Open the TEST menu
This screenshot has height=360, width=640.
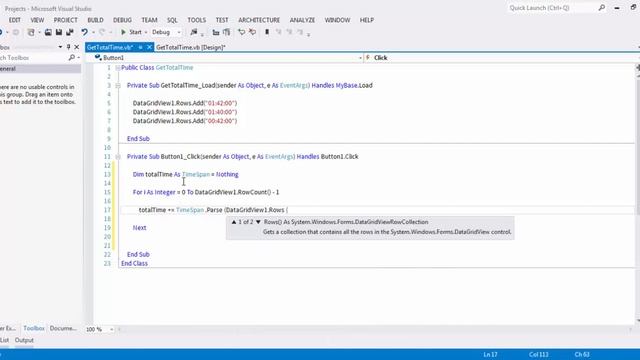coord(222,20)
